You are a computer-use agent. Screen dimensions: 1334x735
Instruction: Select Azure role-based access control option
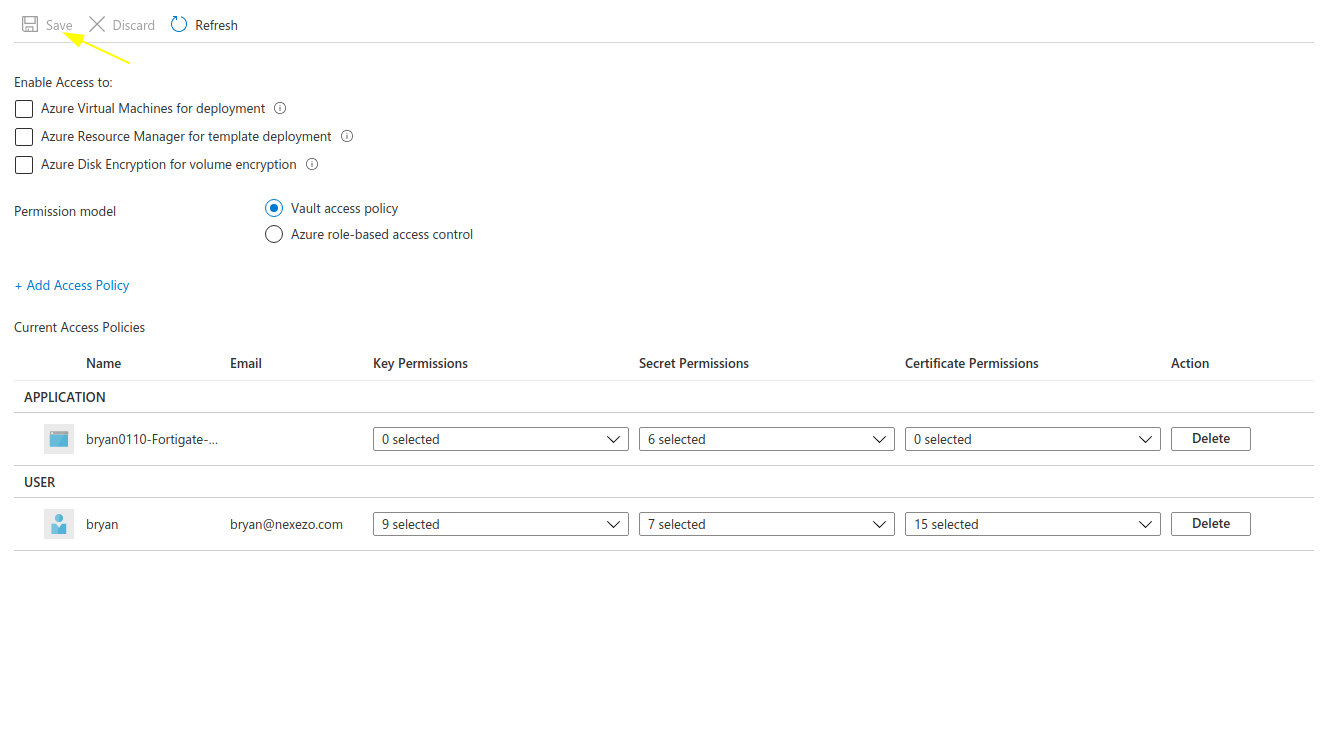274,234
